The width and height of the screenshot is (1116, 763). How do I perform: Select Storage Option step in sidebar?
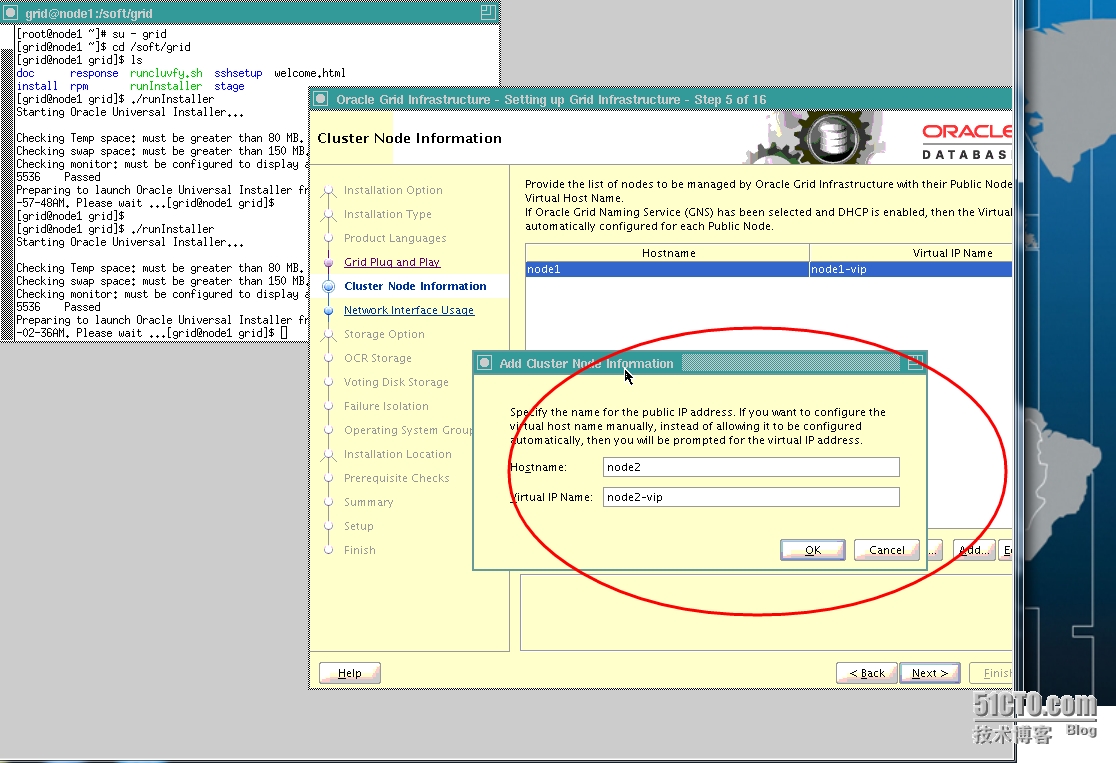pyautogui.click(x=384, y=335)
